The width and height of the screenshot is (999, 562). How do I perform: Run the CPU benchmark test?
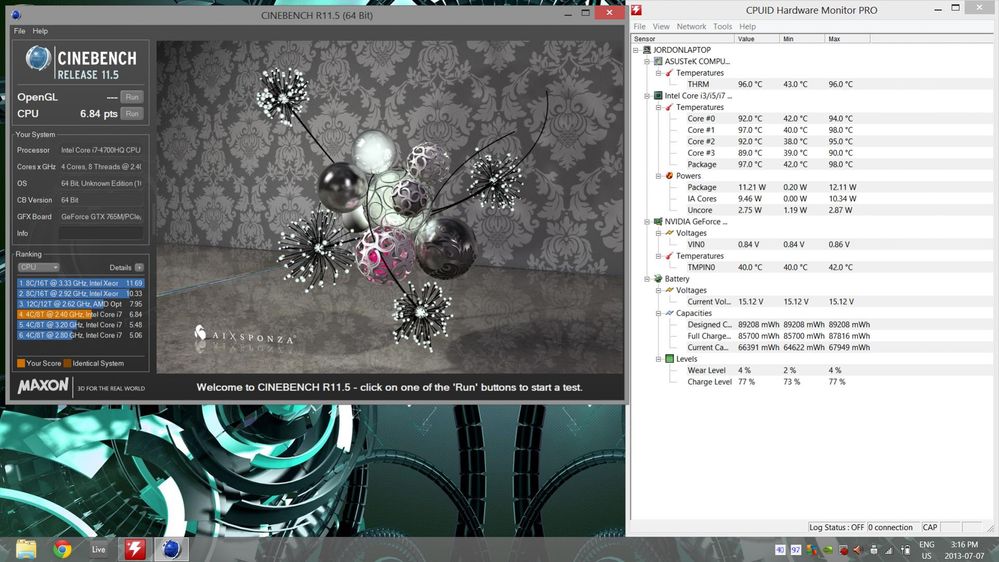coord(132,113)
